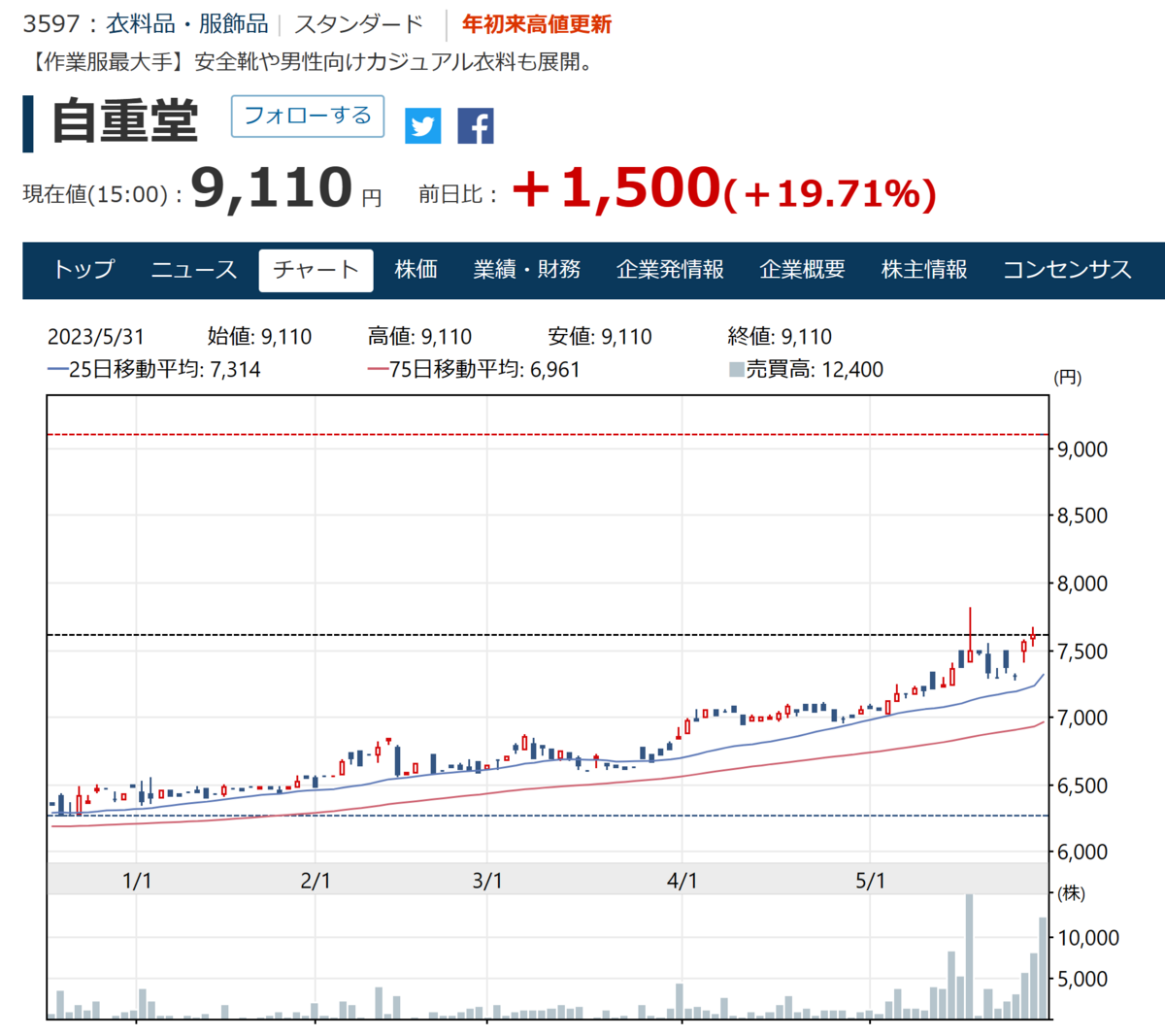Click the stock code 3597
The image size is (1165, 1036).
click(51, 24)
